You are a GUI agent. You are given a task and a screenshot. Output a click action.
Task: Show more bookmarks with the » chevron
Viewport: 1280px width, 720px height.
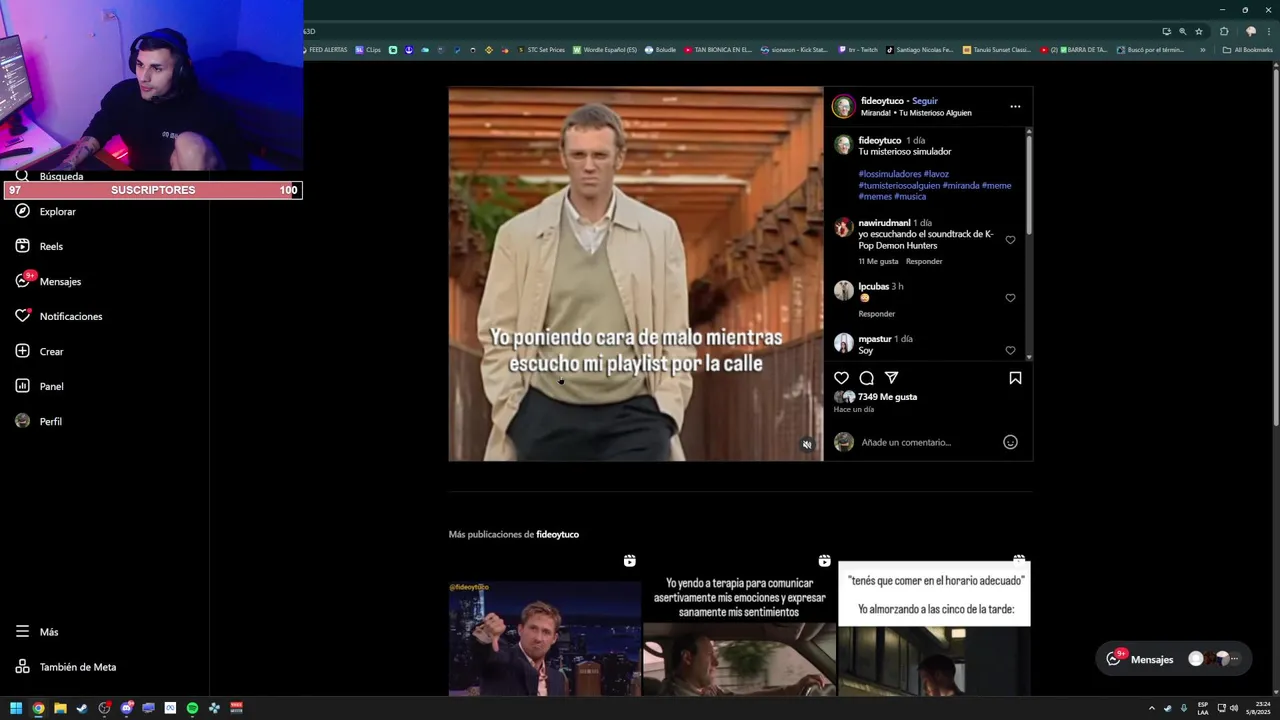1203,49
